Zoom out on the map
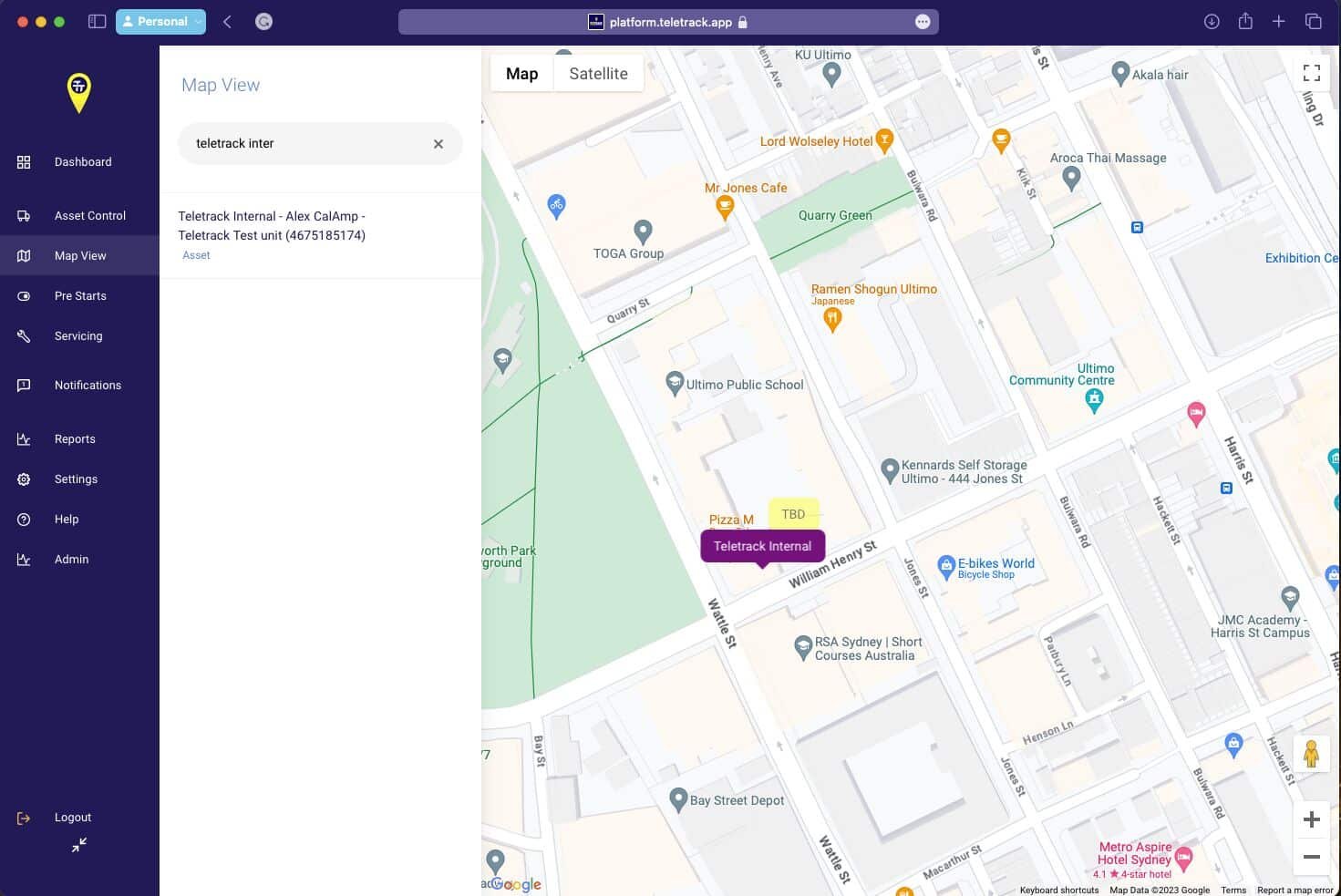Viewport: 1341px width, 896px height. 1311,857
